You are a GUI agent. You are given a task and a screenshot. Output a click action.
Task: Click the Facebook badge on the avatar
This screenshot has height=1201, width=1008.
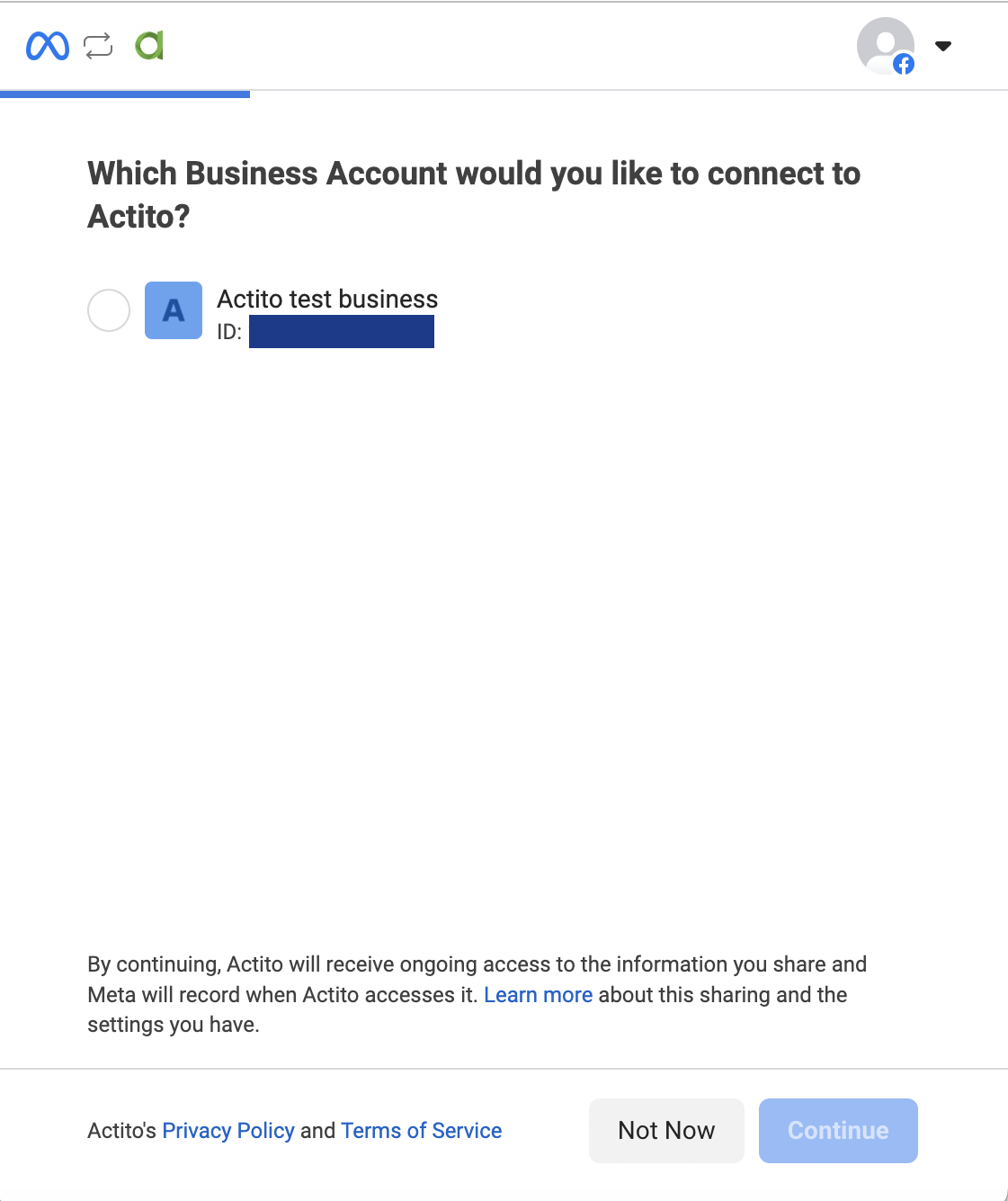point(905,64)
